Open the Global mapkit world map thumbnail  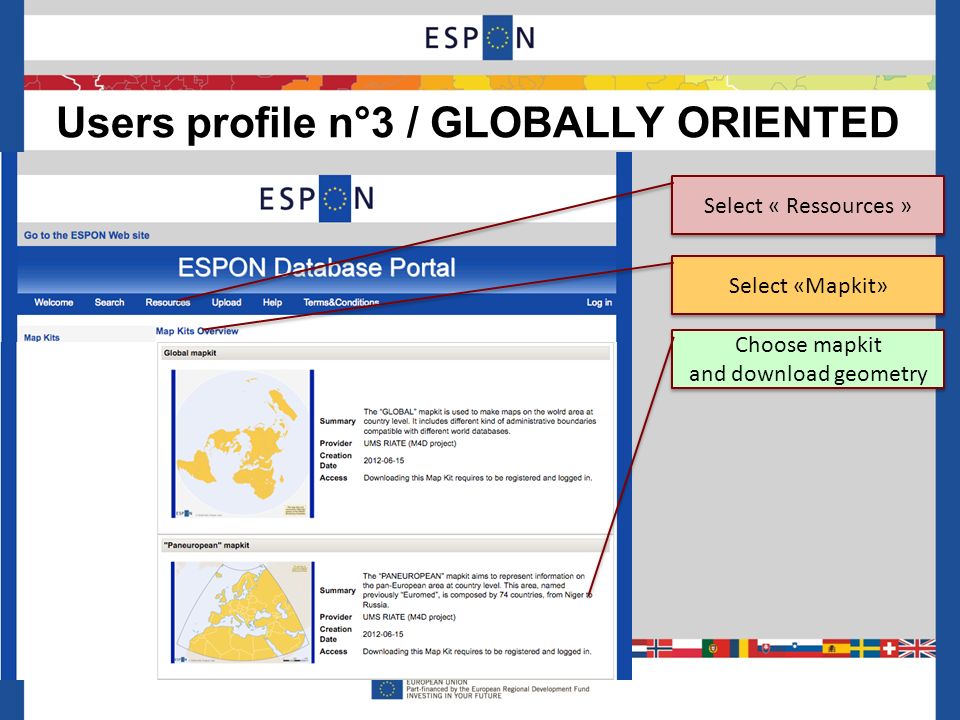[x=242, y=444]
